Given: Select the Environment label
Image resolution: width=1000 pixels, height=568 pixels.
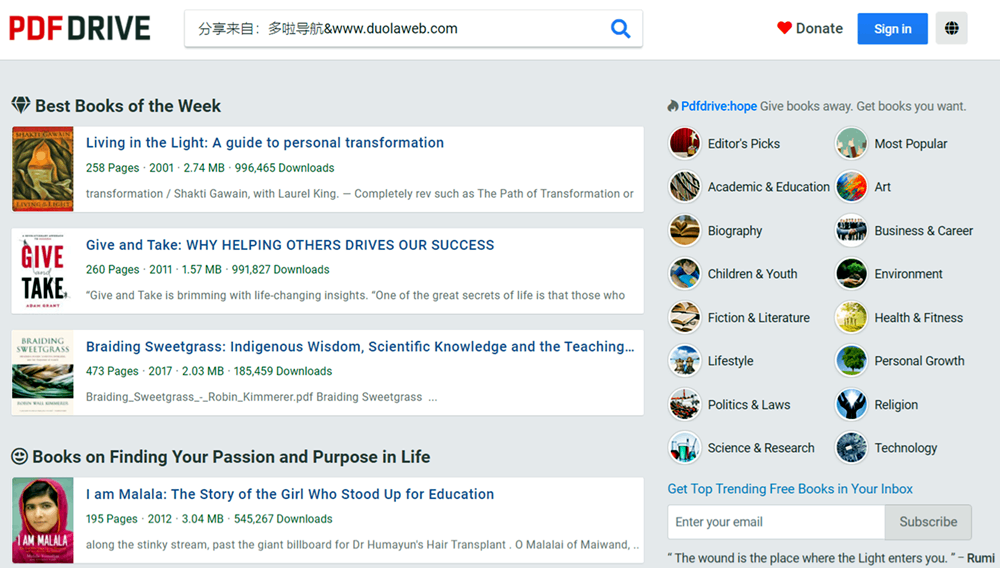Looking at the screenshot, I should click(x=908, y=273).
